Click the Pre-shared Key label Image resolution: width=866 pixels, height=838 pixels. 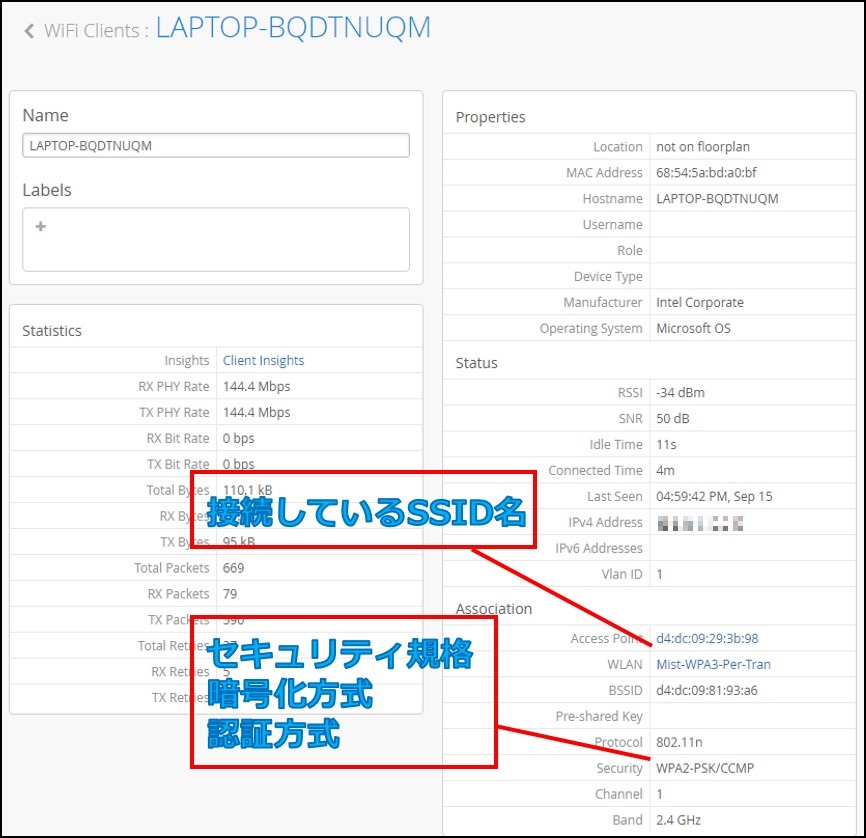(x=599, y=716)
